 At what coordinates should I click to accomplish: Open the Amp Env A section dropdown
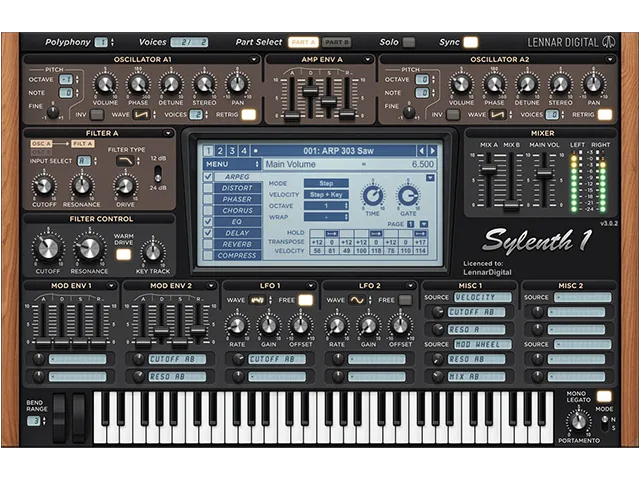(367, 60)
